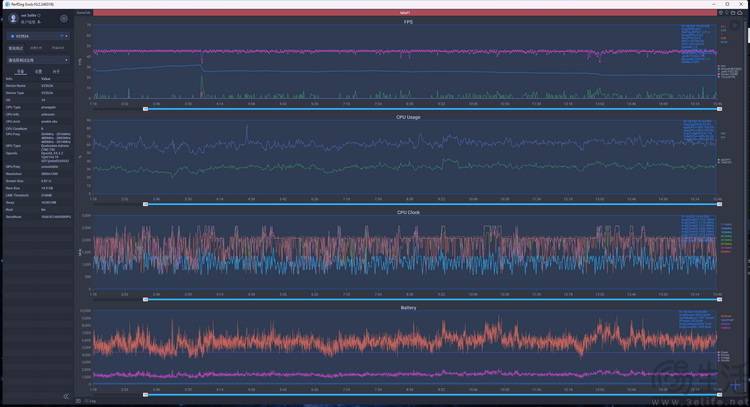This screenshot has height=407, width=750.
Task: Click the Device Name row in the Info table
Action: pos(38,86)
